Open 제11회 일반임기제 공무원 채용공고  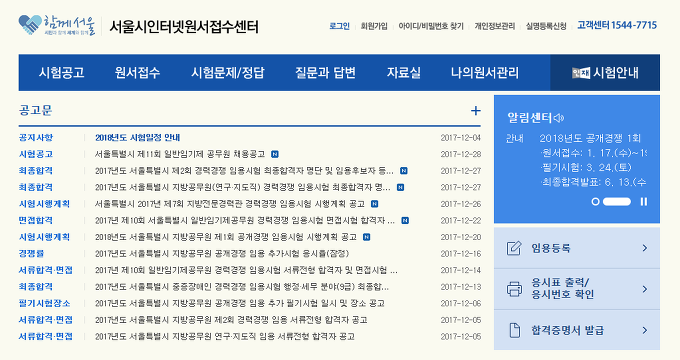pos(180,154)
